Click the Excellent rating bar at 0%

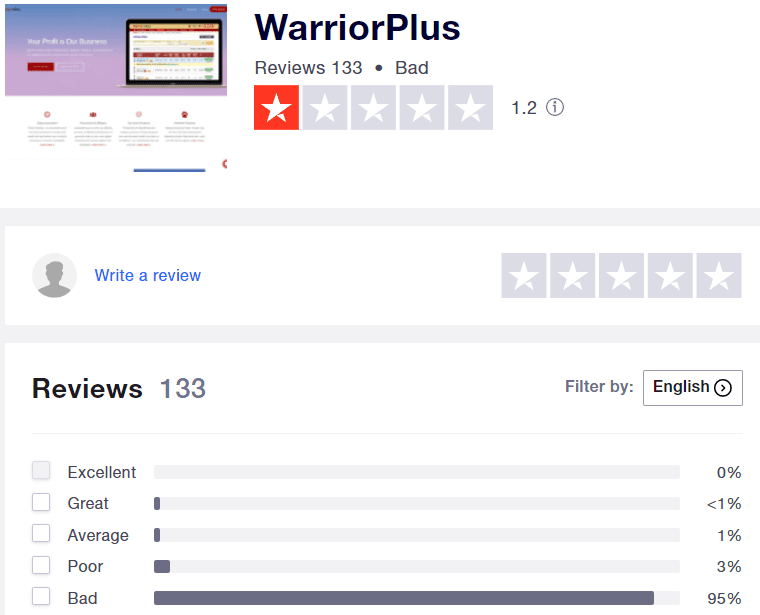coord(417,472)
